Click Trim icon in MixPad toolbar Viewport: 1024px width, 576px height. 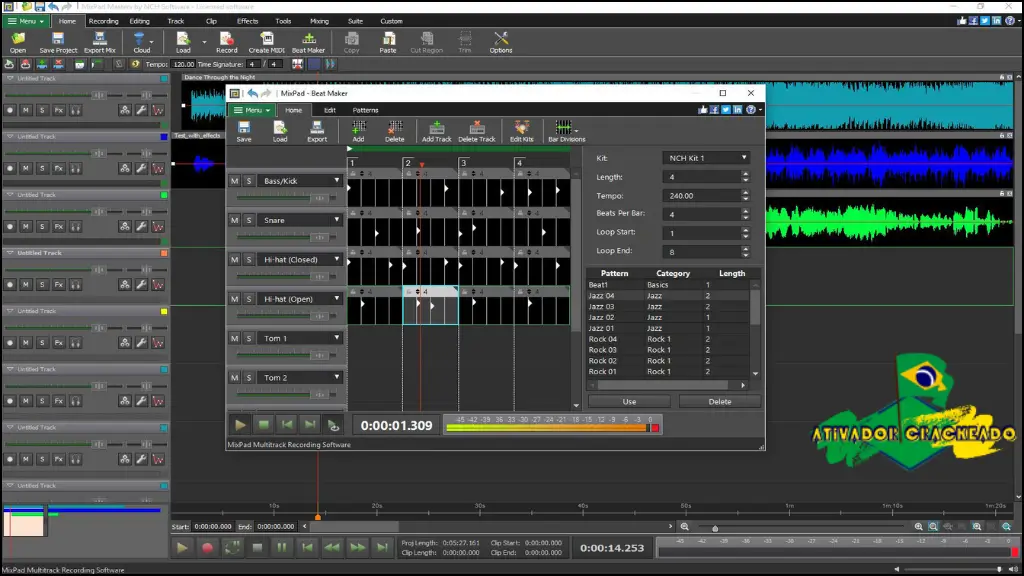click(464, 42)
